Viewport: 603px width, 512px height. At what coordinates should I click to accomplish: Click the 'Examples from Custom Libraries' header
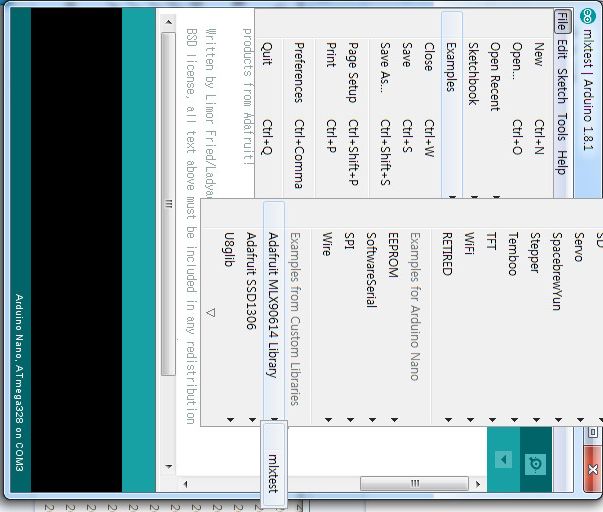click(x=295, y=319)
